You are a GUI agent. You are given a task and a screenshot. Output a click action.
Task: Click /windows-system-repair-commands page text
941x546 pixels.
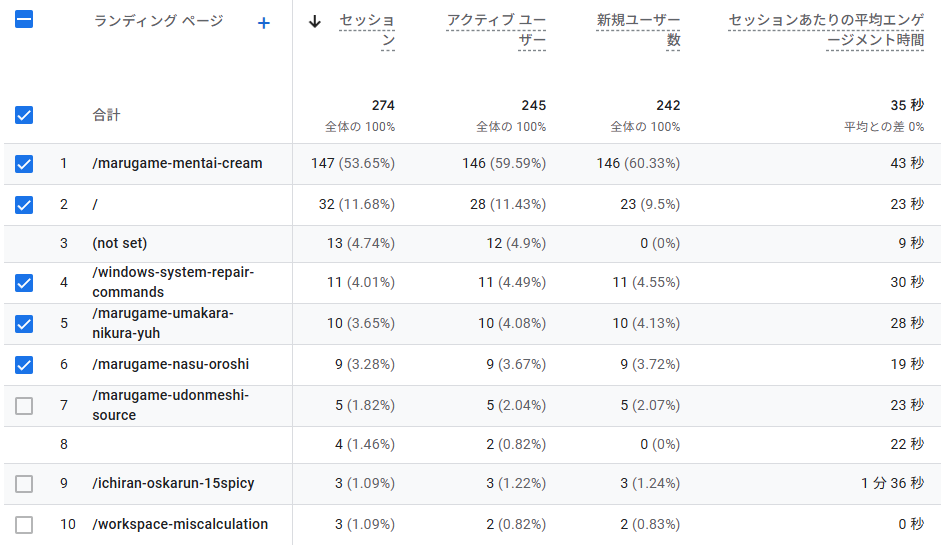click(173, 282)
